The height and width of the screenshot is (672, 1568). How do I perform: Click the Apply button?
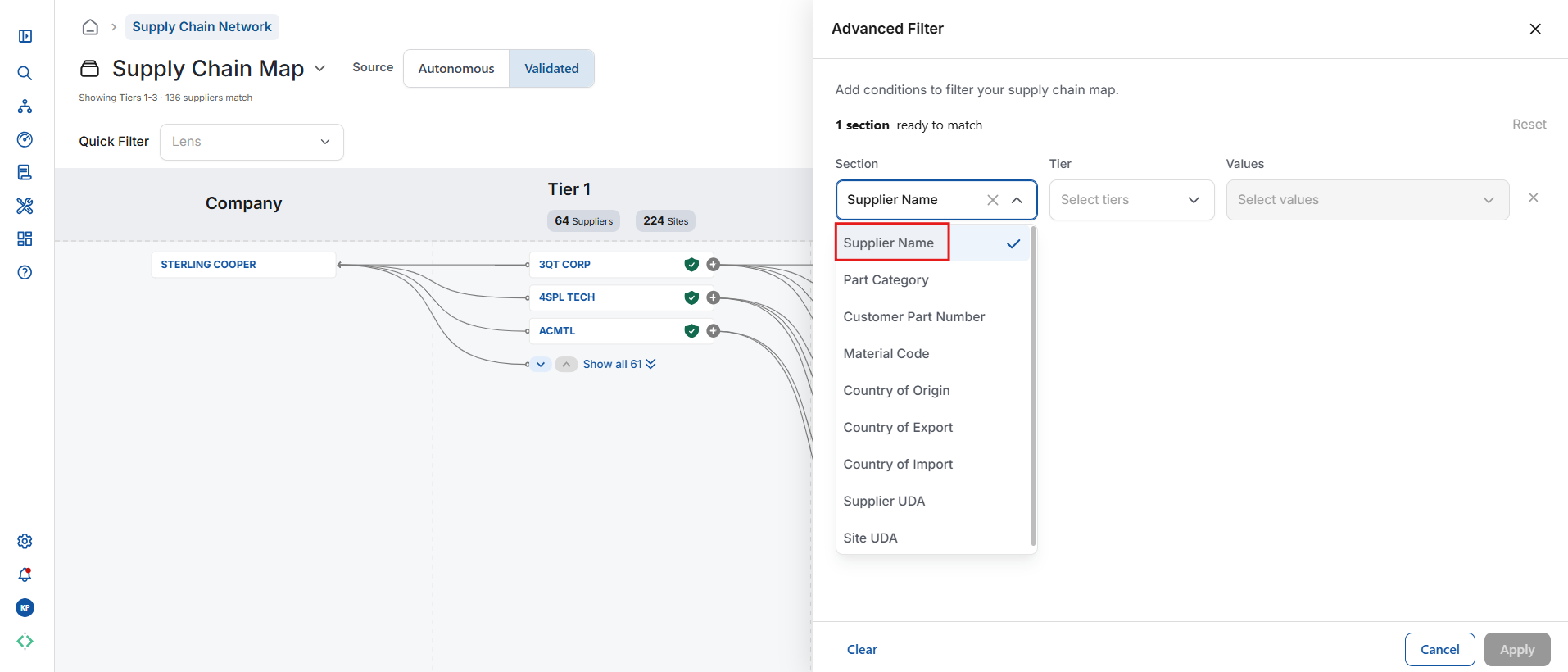pyautogui.click(x=1517, y=650)
